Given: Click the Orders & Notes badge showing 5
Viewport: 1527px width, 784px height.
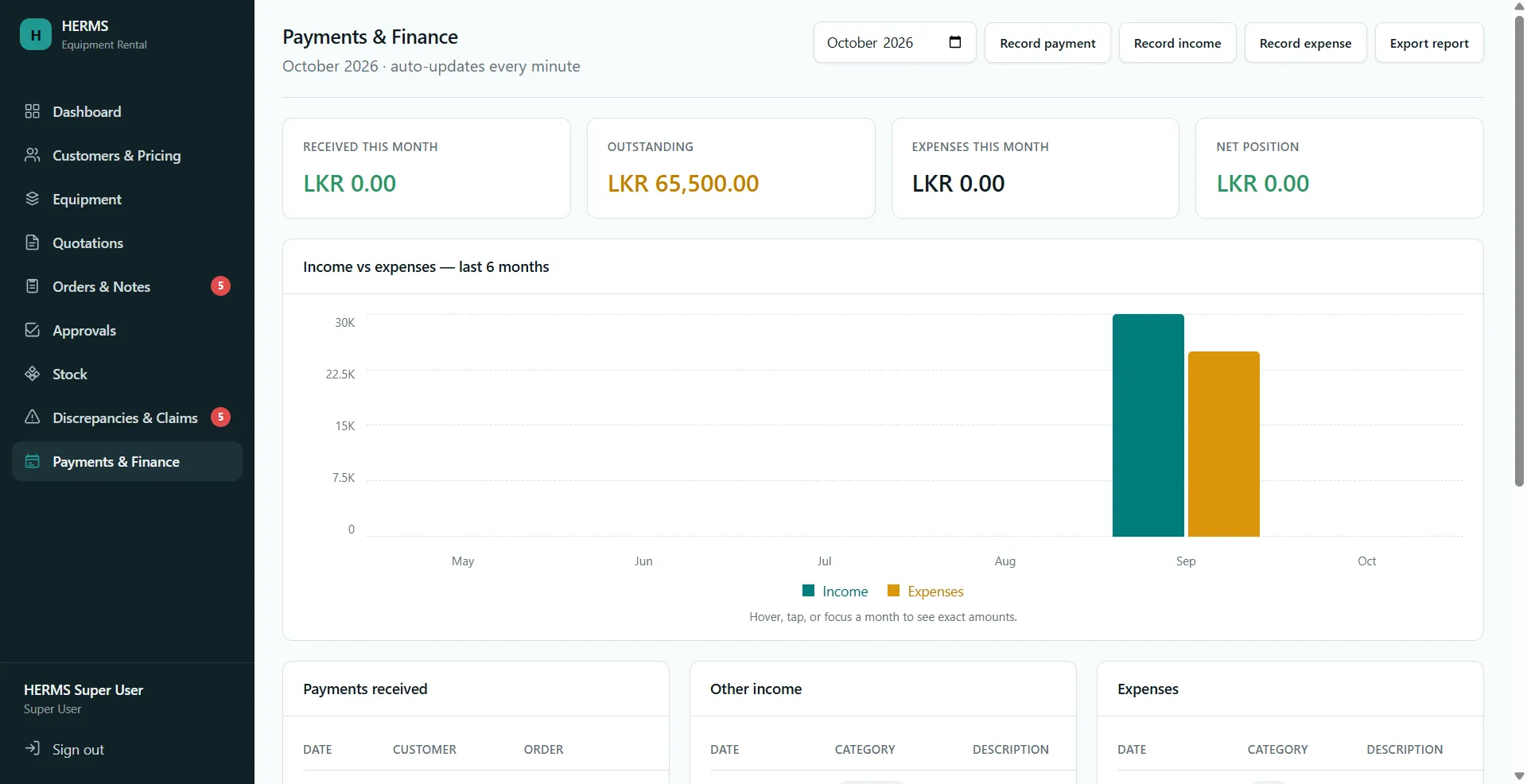Looking at the screenshot, I should pos(221,285).
